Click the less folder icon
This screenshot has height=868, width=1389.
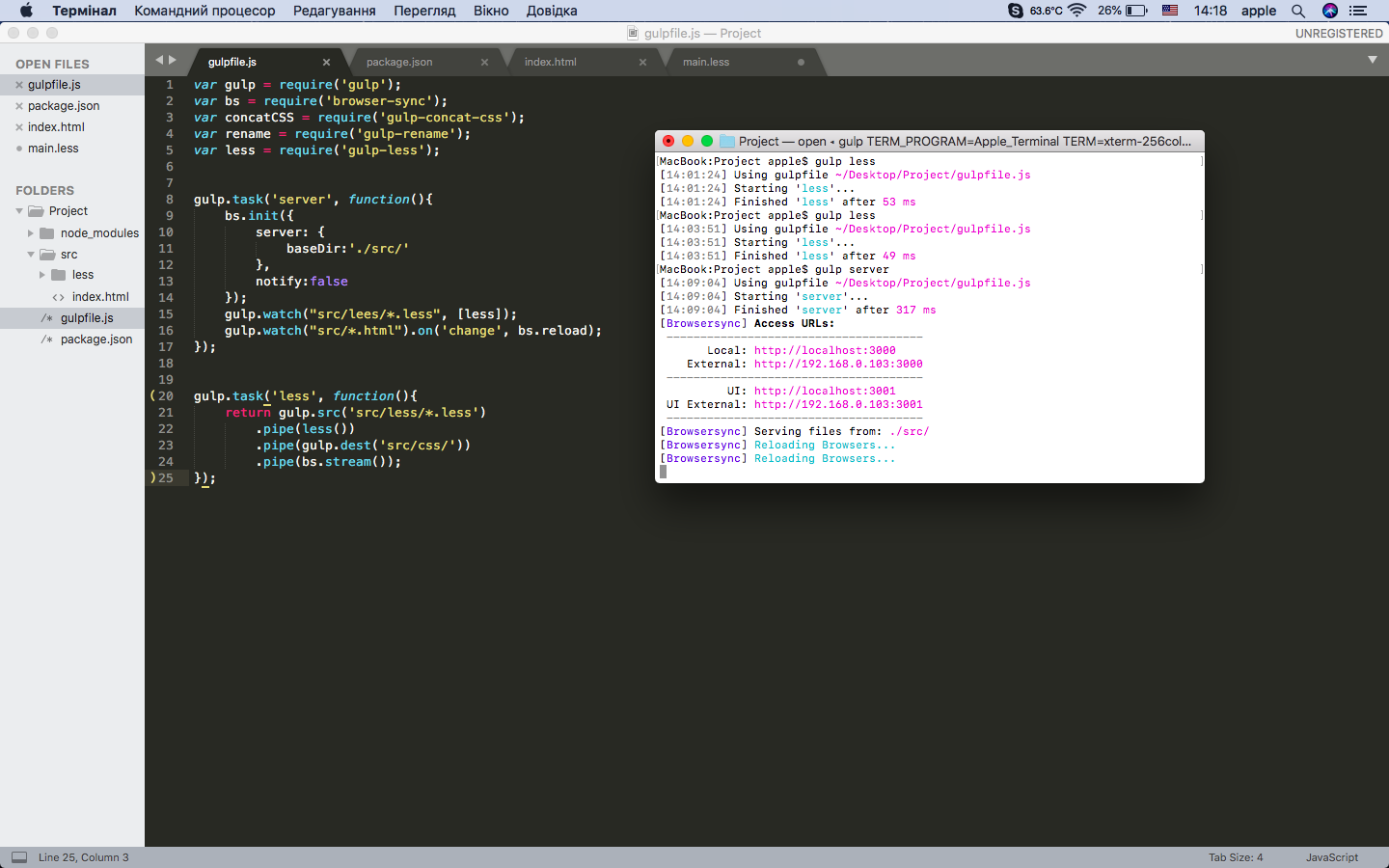pos(59,275)
